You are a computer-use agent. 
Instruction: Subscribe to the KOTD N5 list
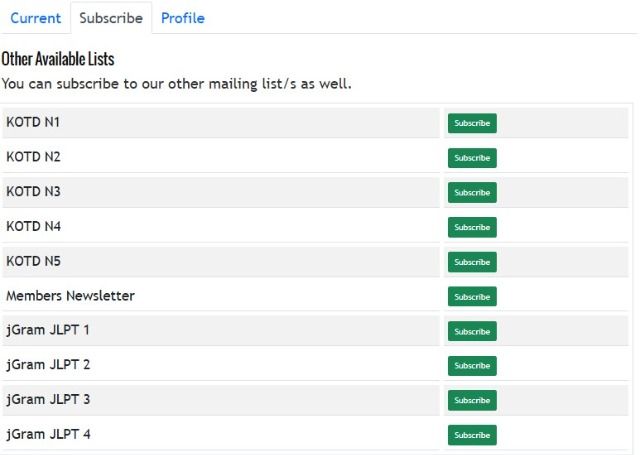click(x=472, y=262)
